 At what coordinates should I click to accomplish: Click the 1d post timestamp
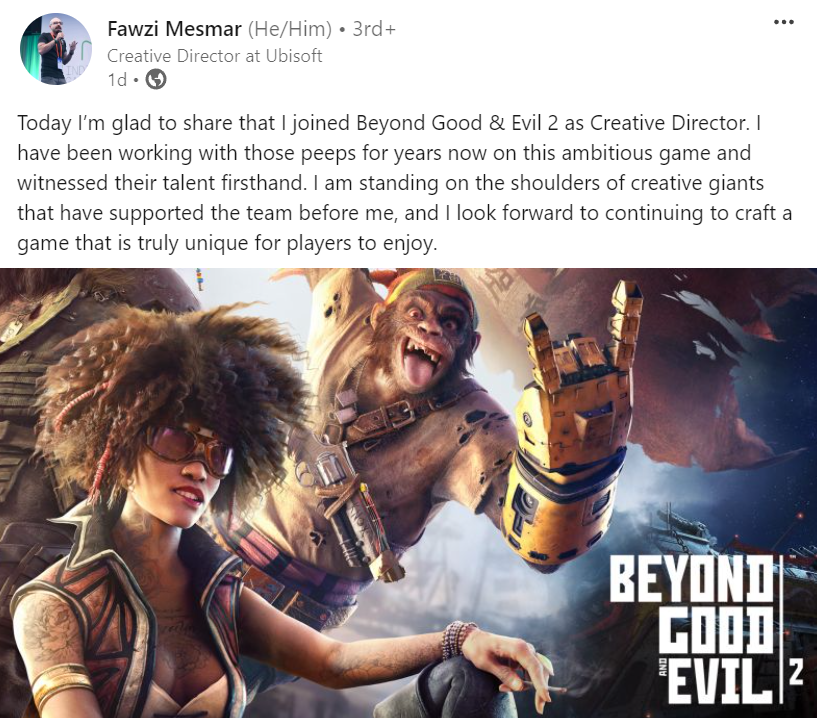click(117, 80)
